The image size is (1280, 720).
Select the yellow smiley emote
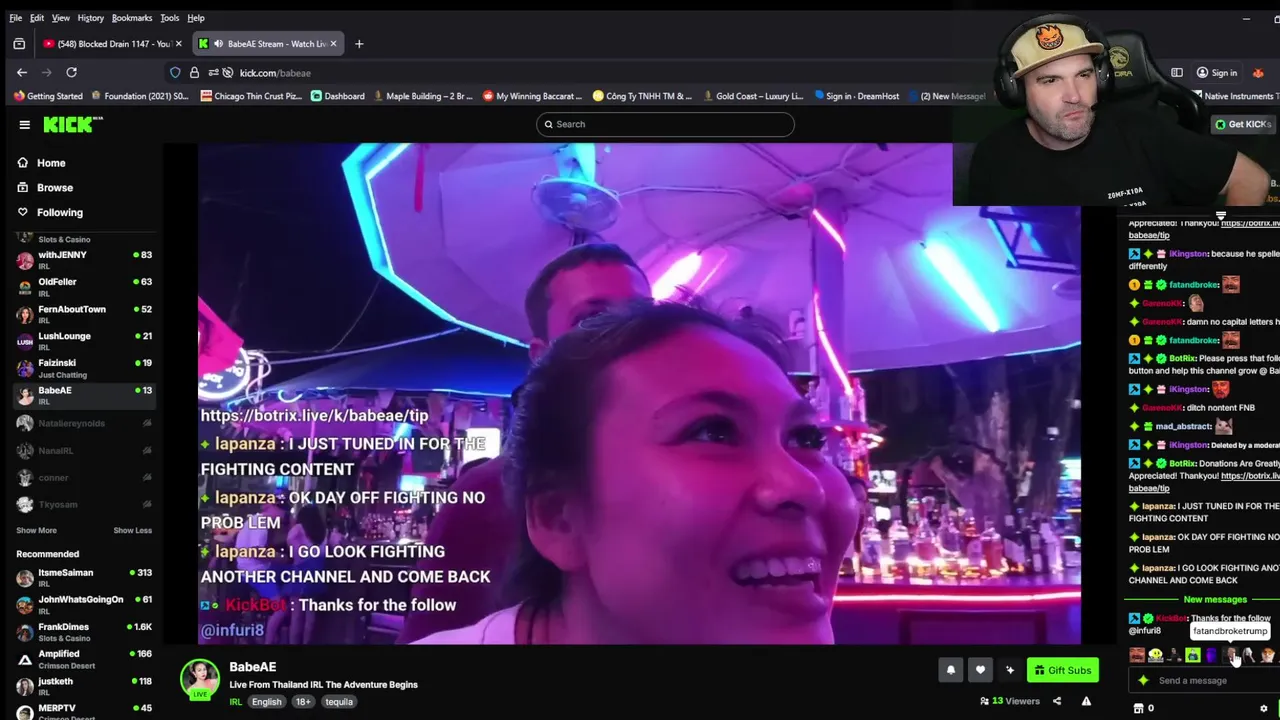[1155, 655]
